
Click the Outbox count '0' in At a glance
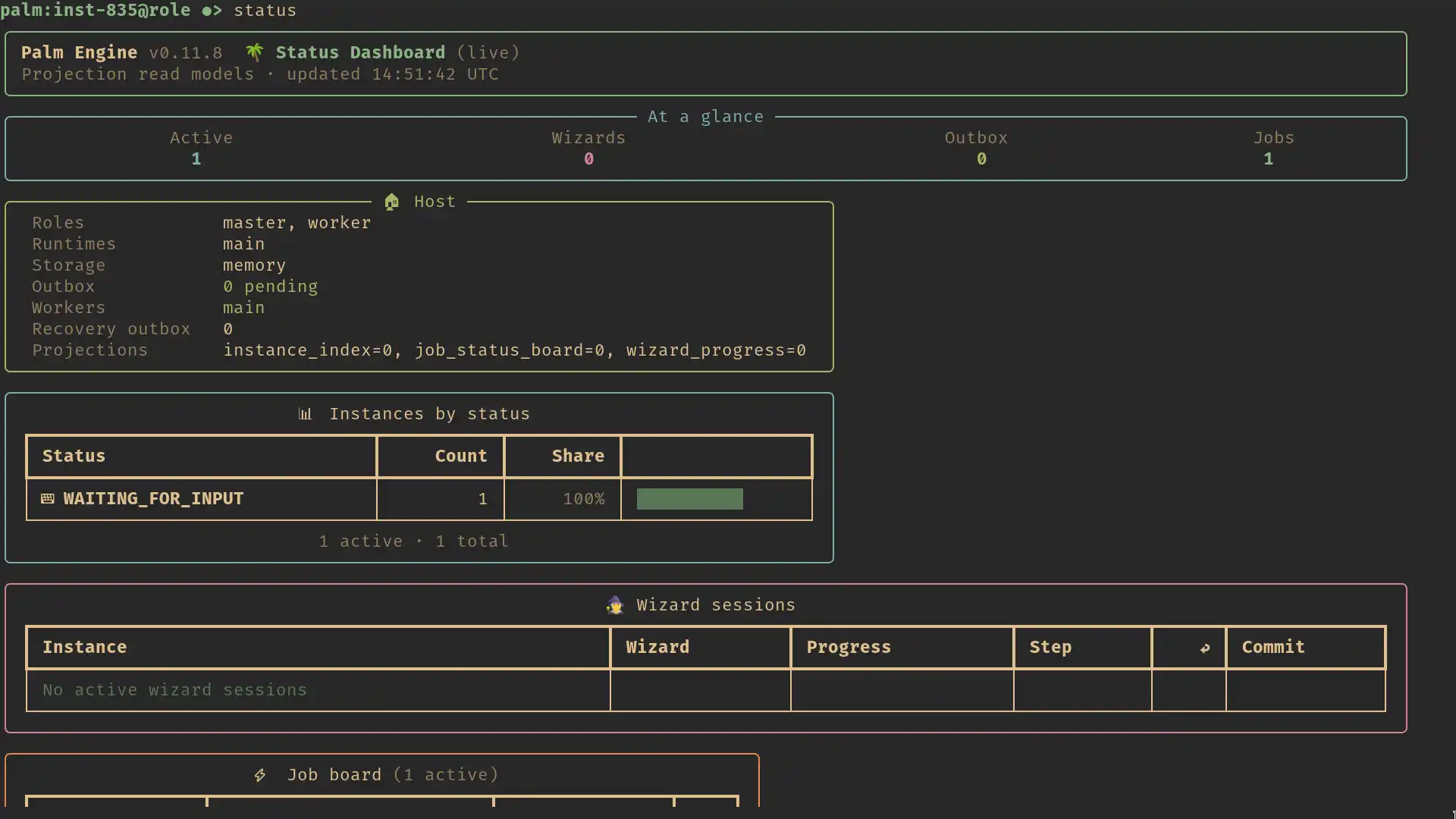[x=982, y=159]
